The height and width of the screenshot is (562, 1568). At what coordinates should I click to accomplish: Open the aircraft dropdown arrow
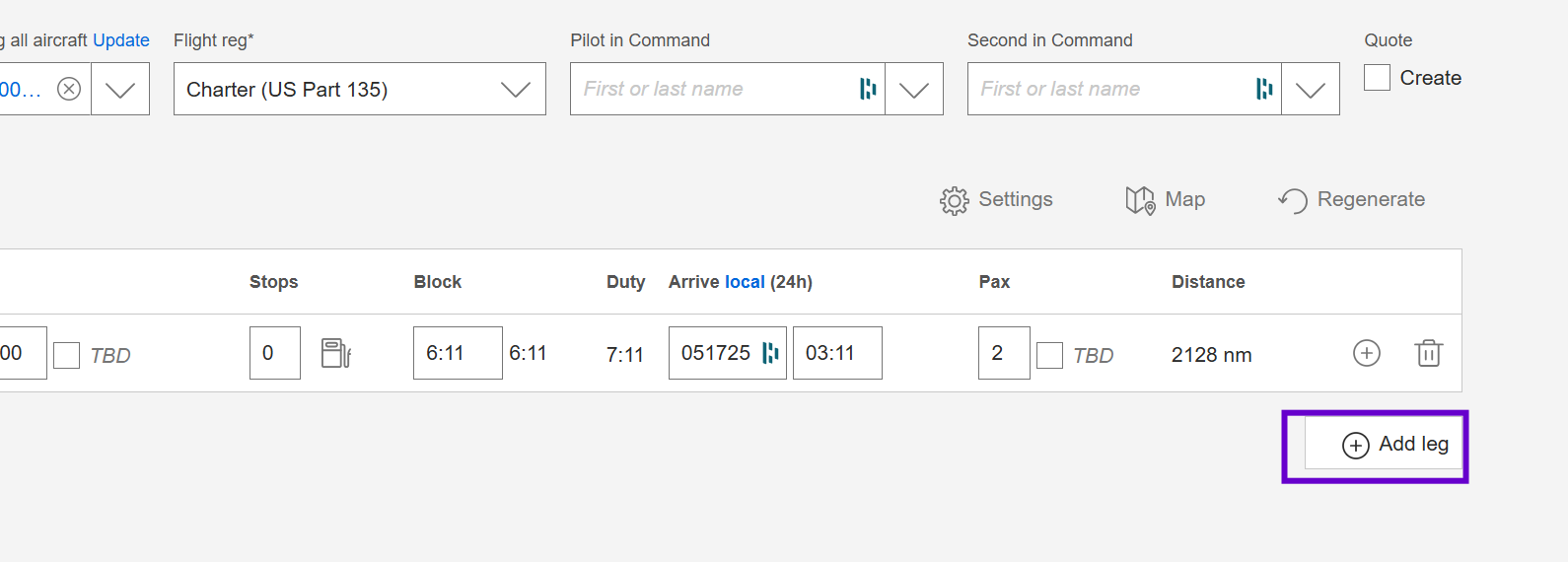click(120, 89)
